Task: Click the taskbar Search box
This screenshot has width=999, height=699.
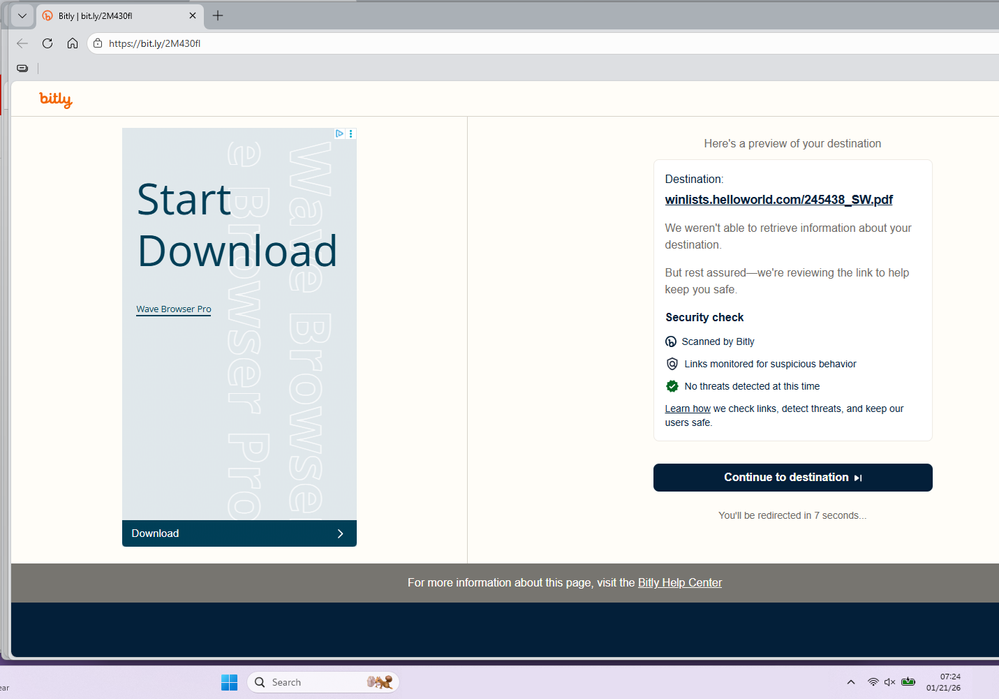Action: tap(323, 682)
